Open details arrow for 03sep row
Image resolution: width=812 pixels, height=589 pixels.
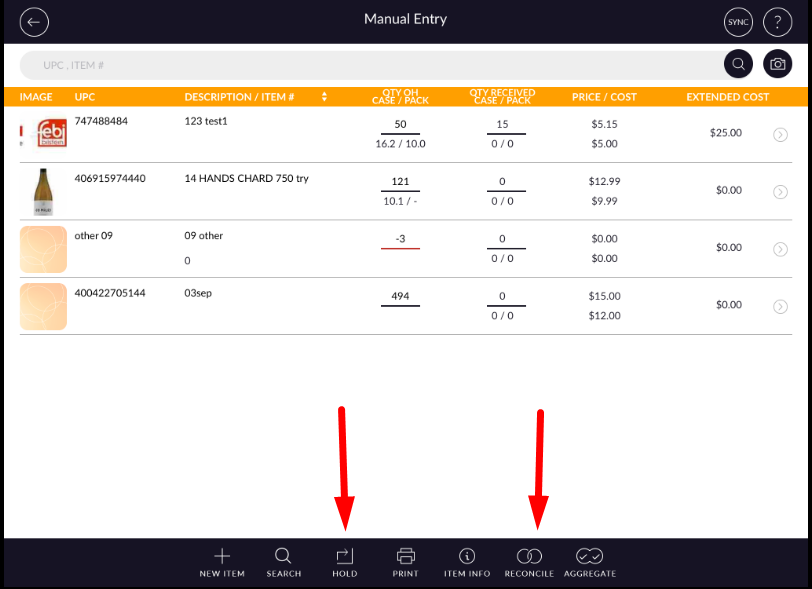pos(780,306)
